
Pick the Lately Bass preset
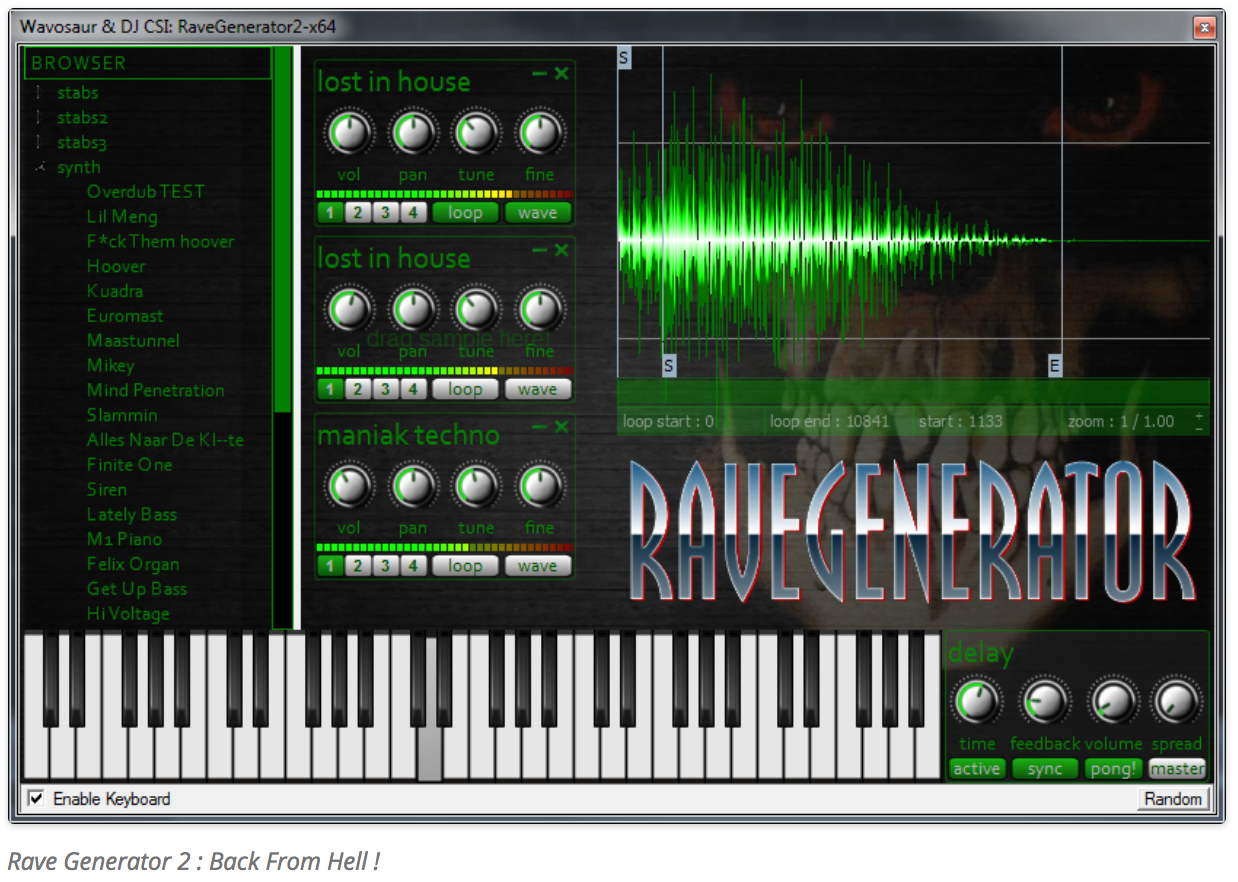coord(131,515)
